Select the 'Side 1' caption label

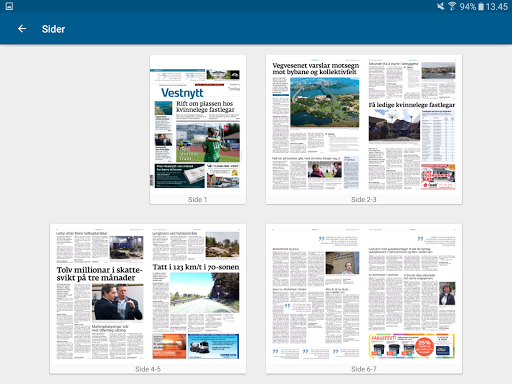point(198,199)
